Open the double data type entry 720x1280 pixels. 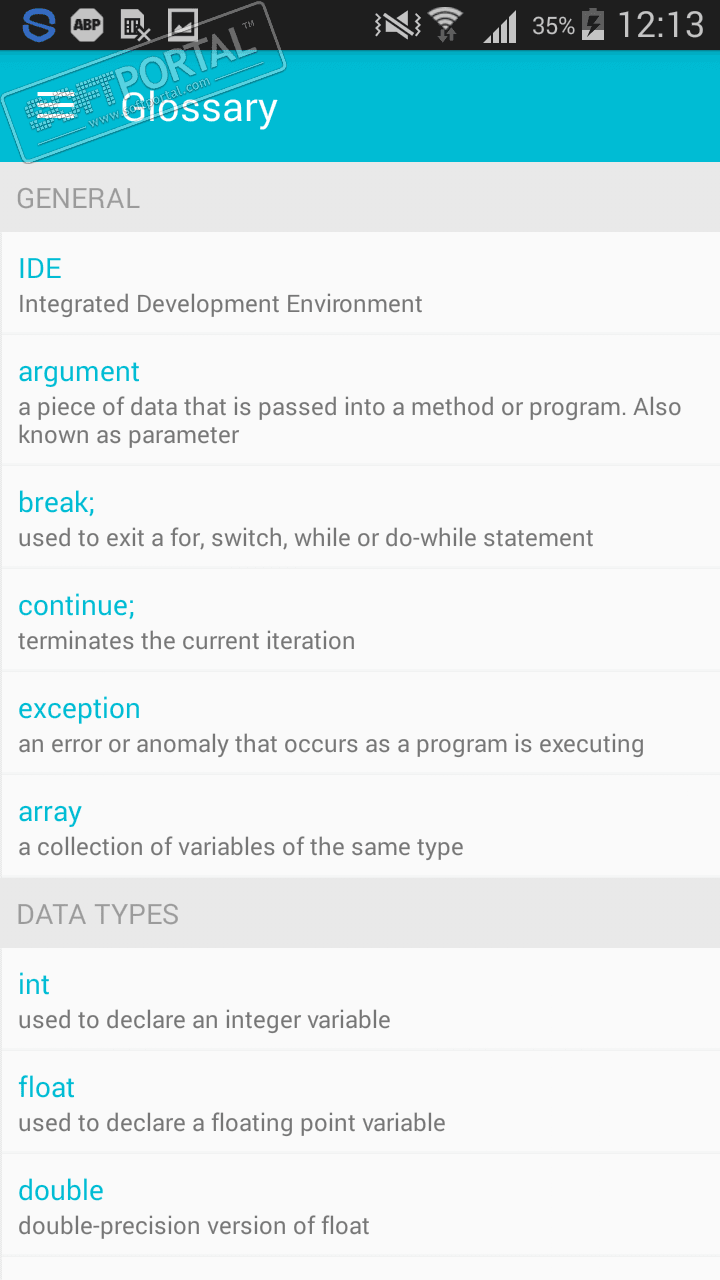tap(360, 1206)
